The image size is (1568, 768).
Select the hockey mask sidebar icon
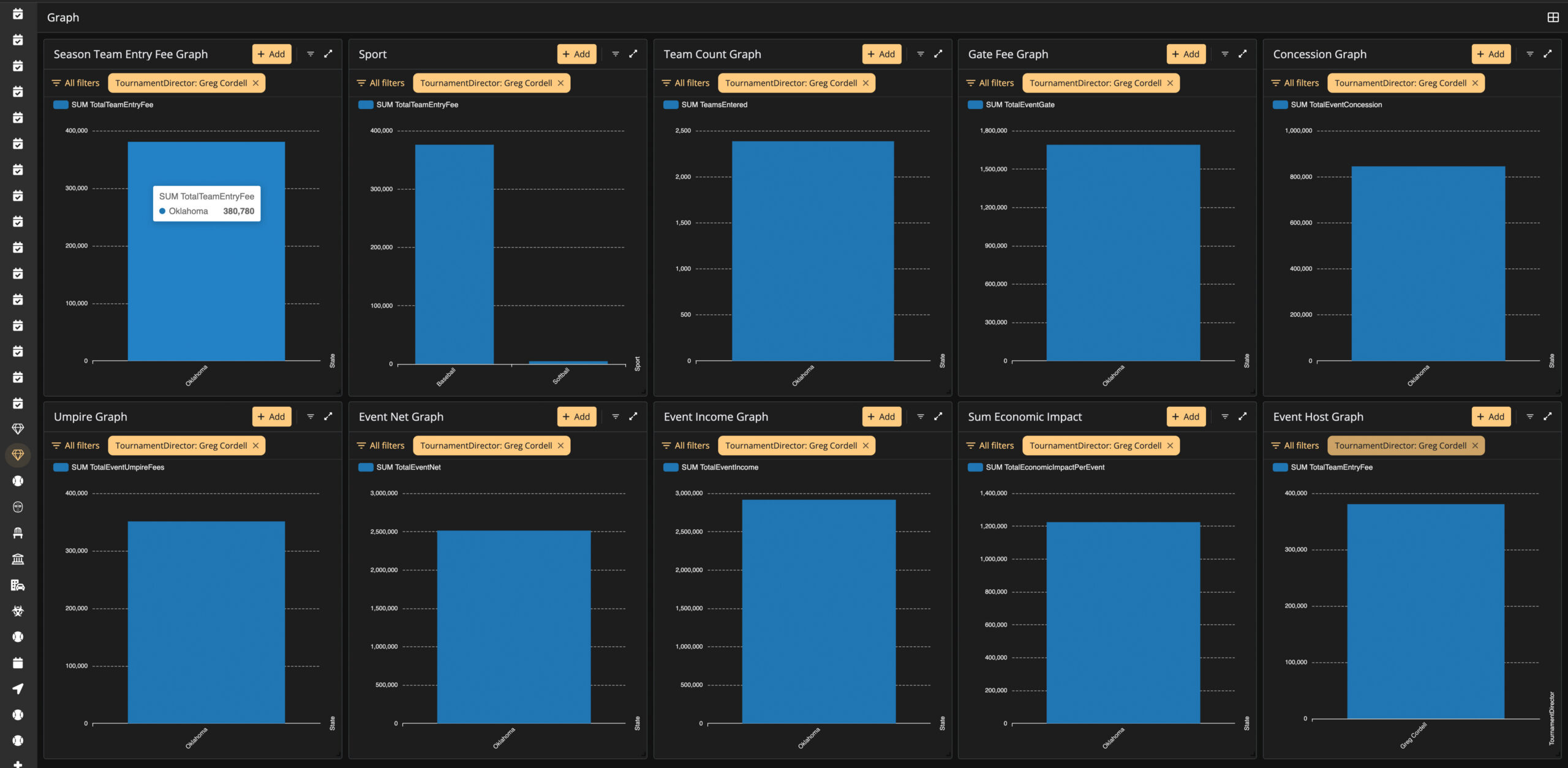tap(18, 507)
